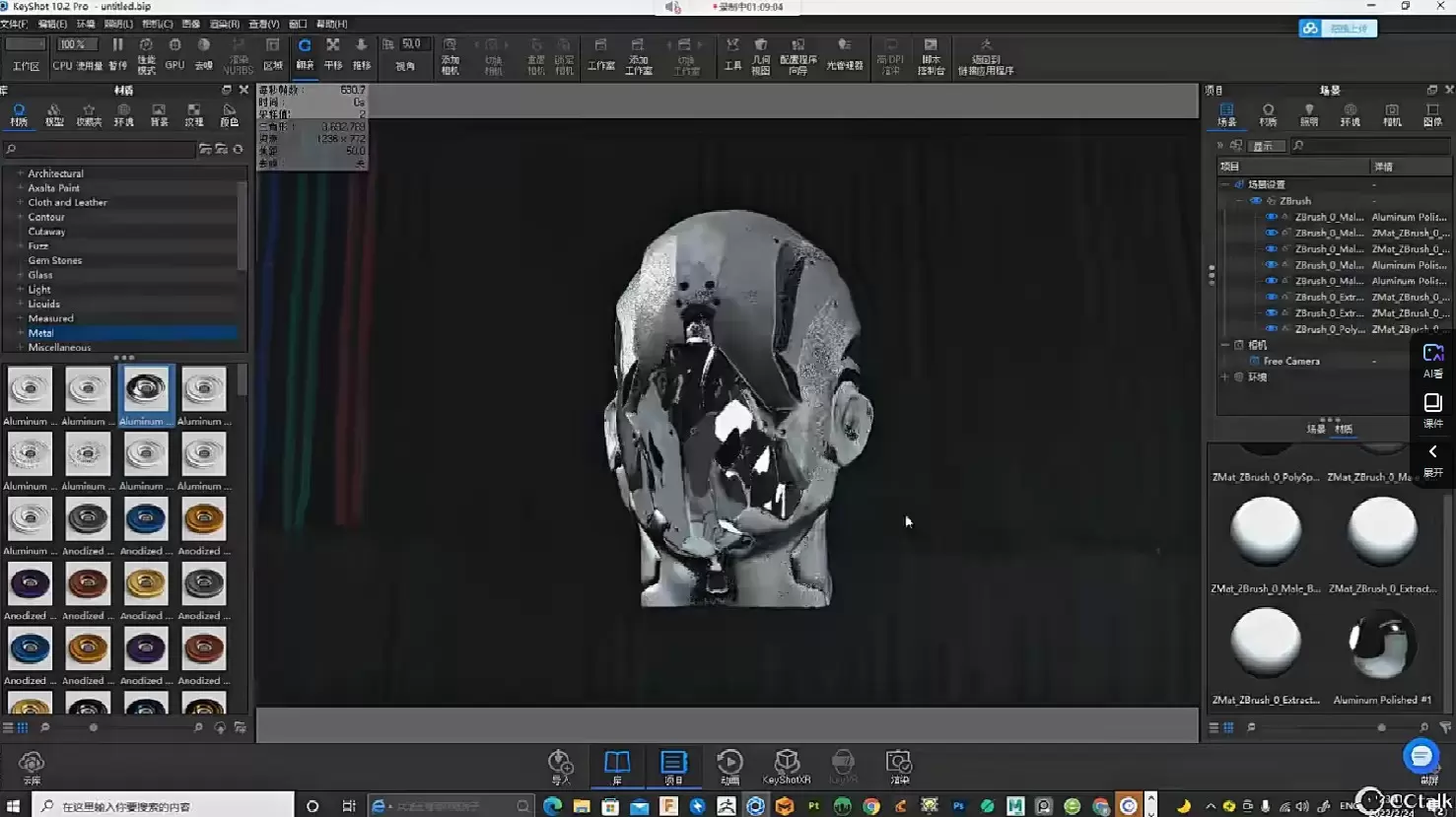Open the Light Manager (光管理器)
This screenshot has height=817, width=1456.
pos(844,55)
